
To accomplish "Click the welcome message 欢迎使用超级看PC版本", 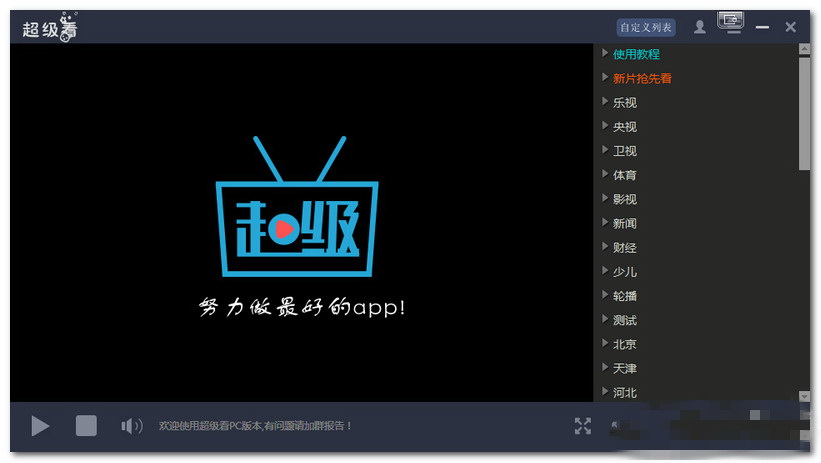I will click(x=255, y=426).
